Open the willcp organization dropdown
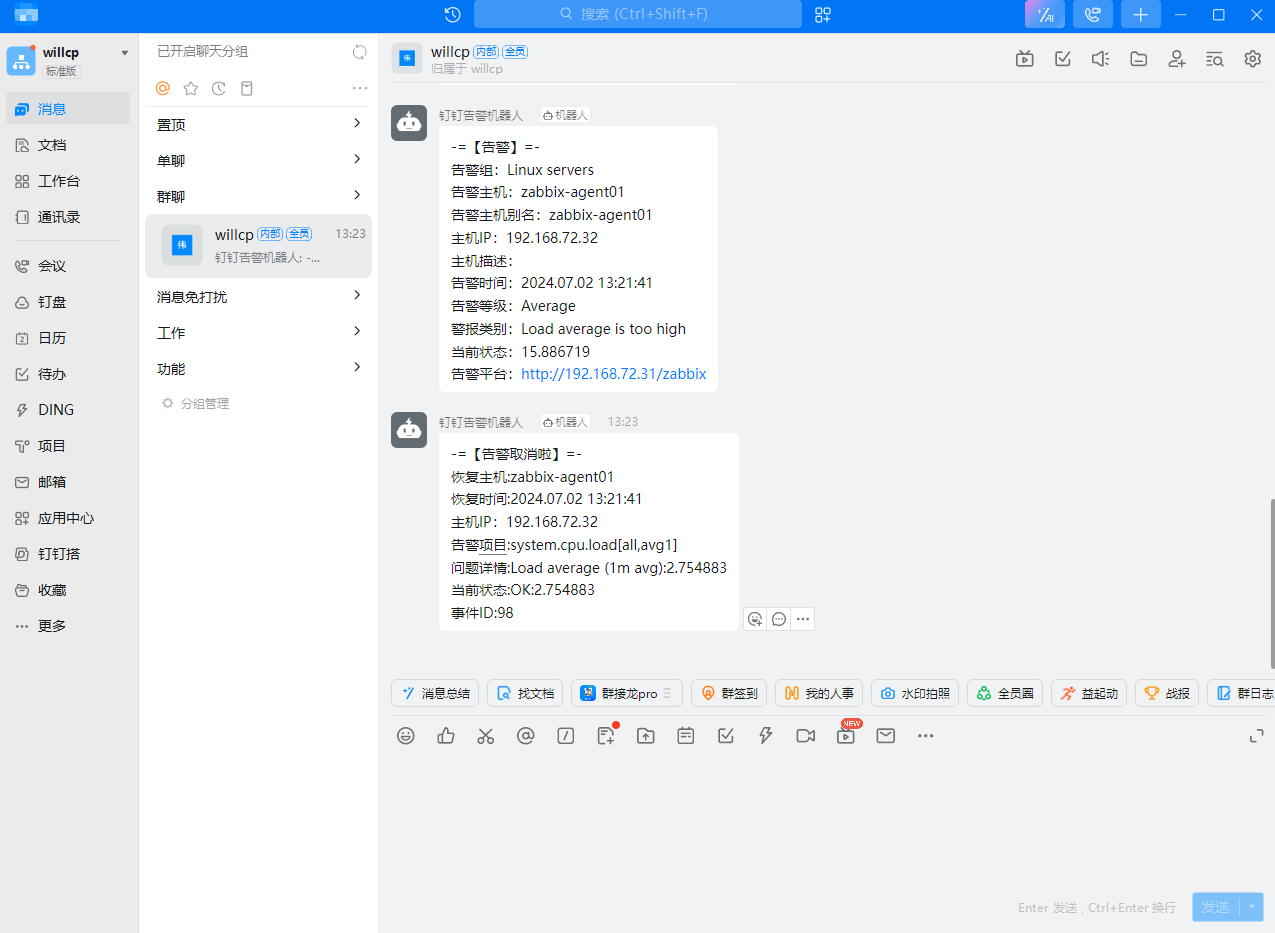The image size is (1275, 933). (x=125, y=53)
